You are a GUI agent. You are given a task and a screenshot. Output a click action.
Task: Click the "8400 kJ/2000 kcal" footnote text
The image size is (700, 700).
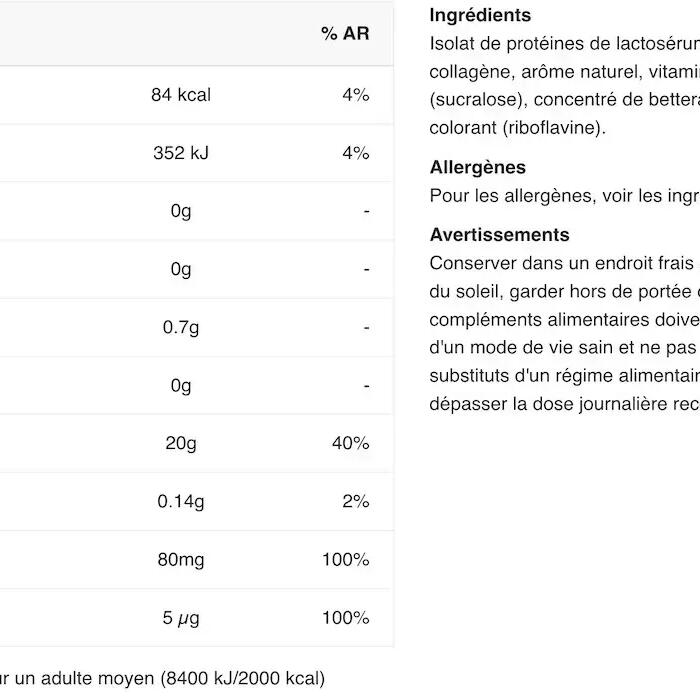coord(242,679)
